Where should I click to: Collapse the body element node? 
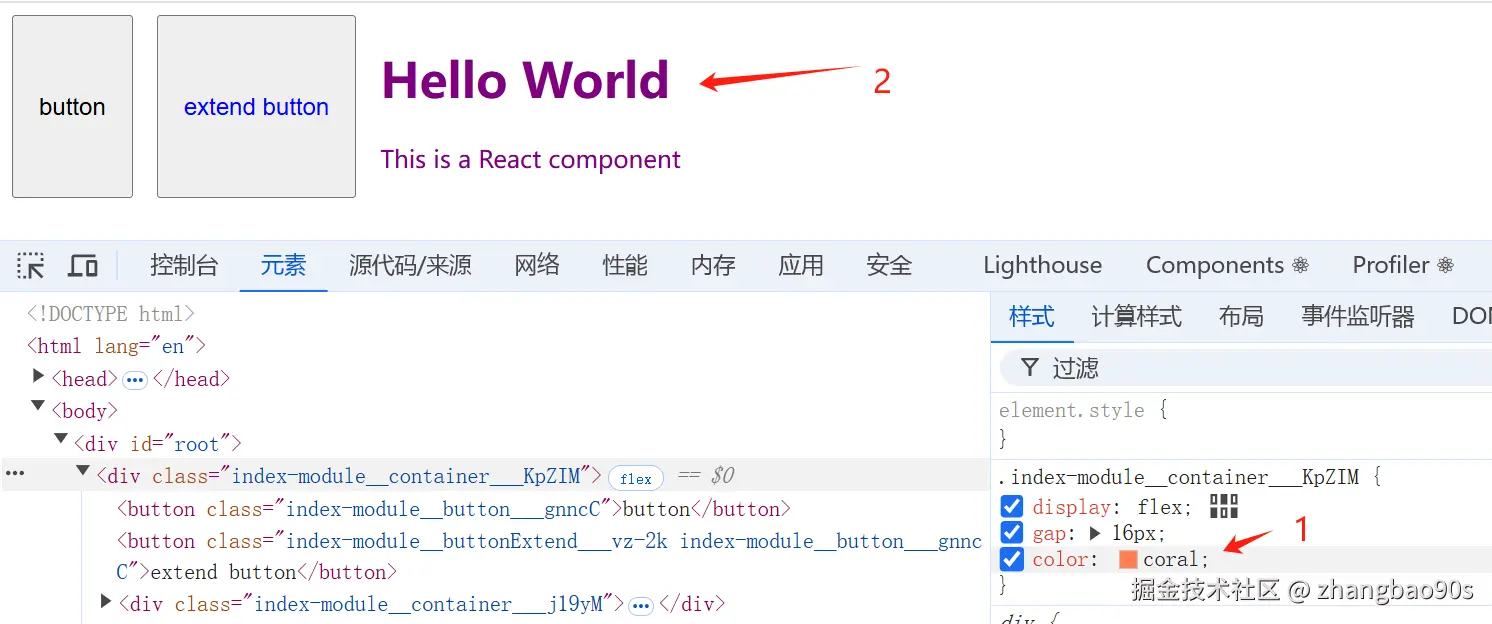[x=38, y=406]
